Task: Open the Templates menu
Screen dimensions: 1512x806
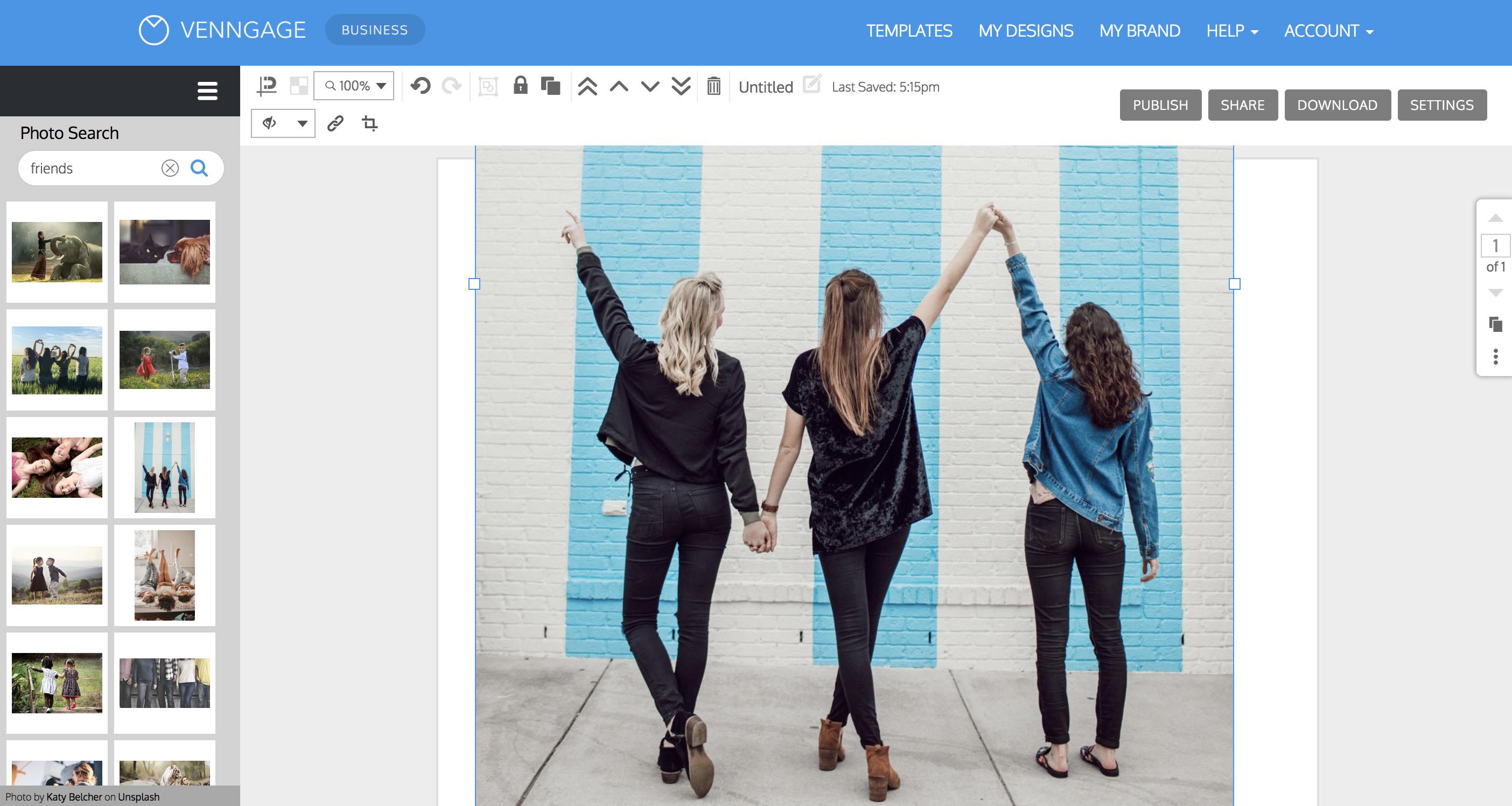Action: coord(909,31)
